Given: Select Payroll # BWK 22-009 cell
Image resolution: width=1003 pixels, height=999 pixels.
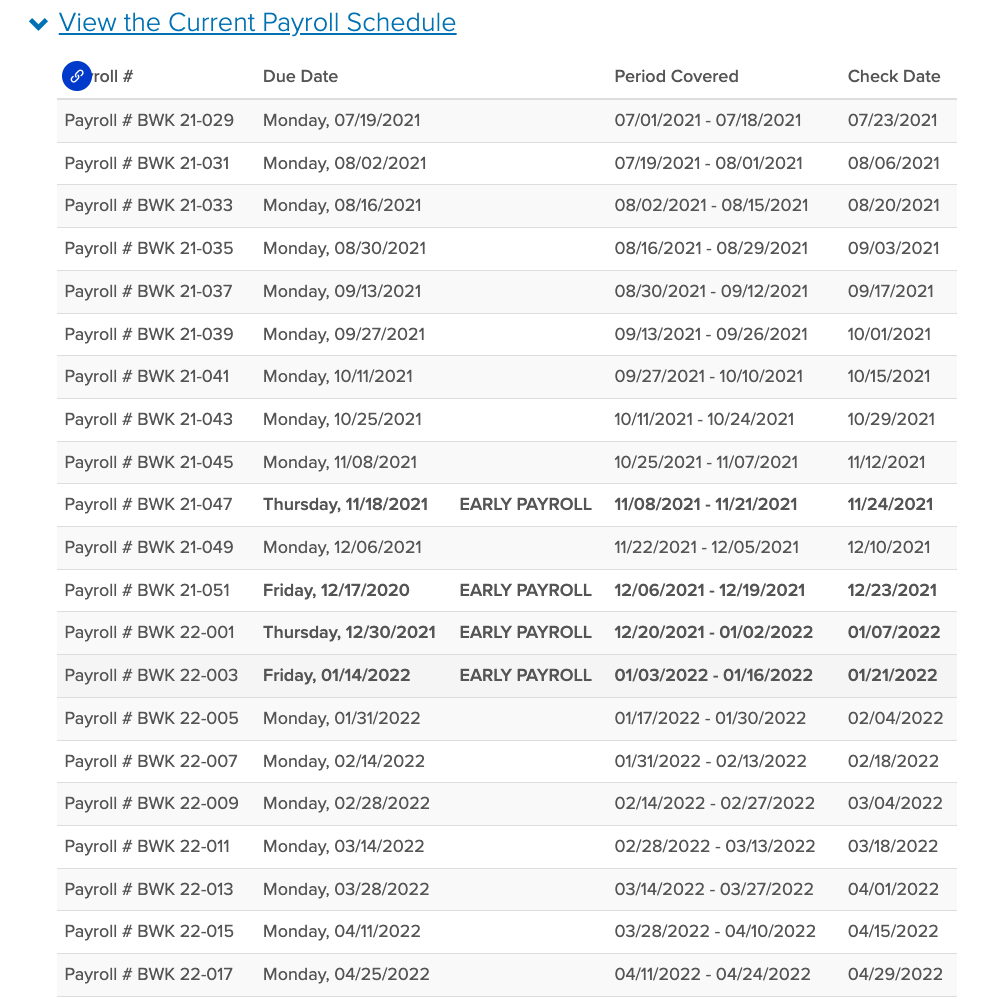Looking at the screenshot, I should tap(152, 803).
